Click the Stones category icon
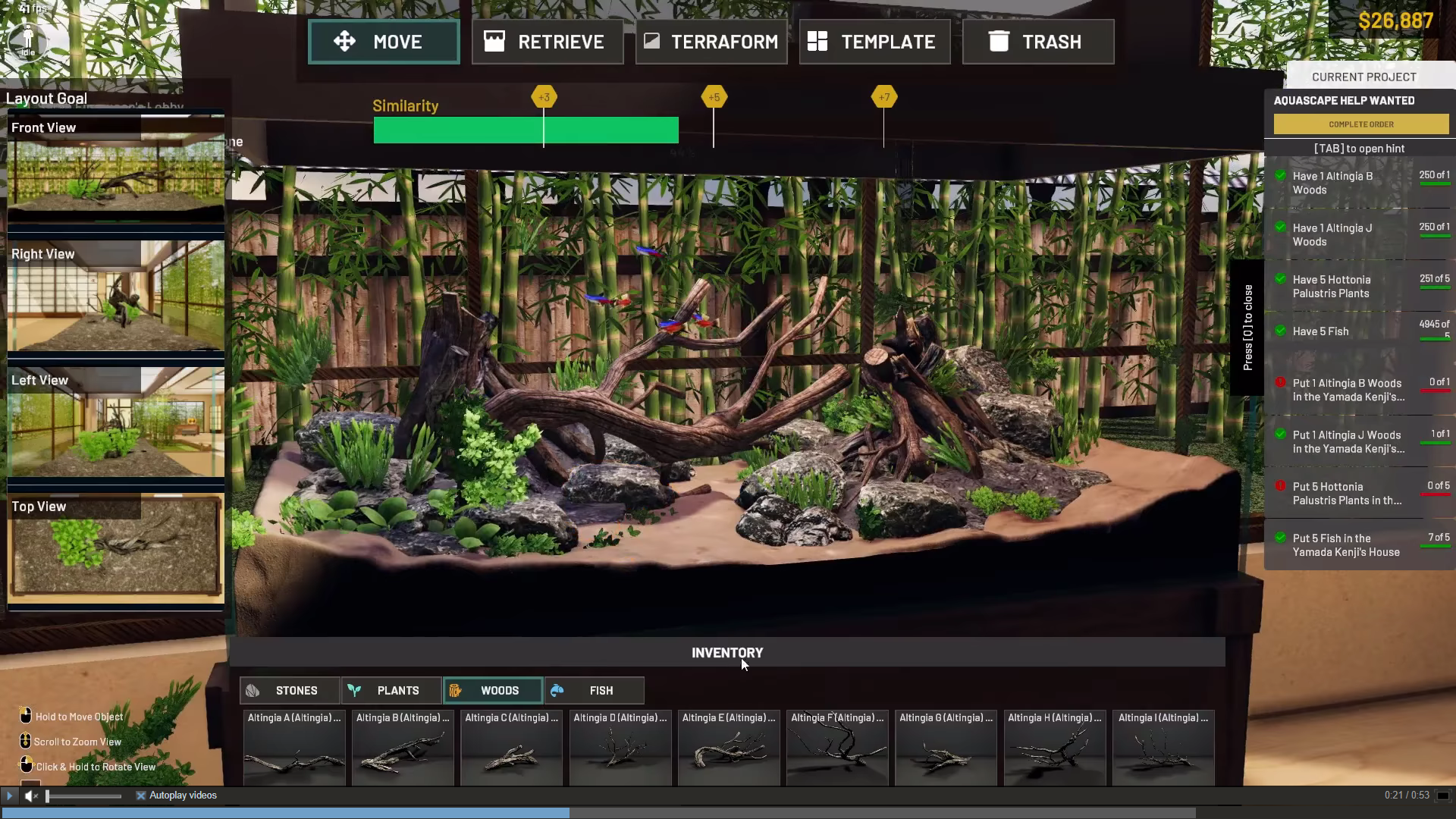Screen dimensions: 1456x819 pyautogui.click(x=253, y=691)
